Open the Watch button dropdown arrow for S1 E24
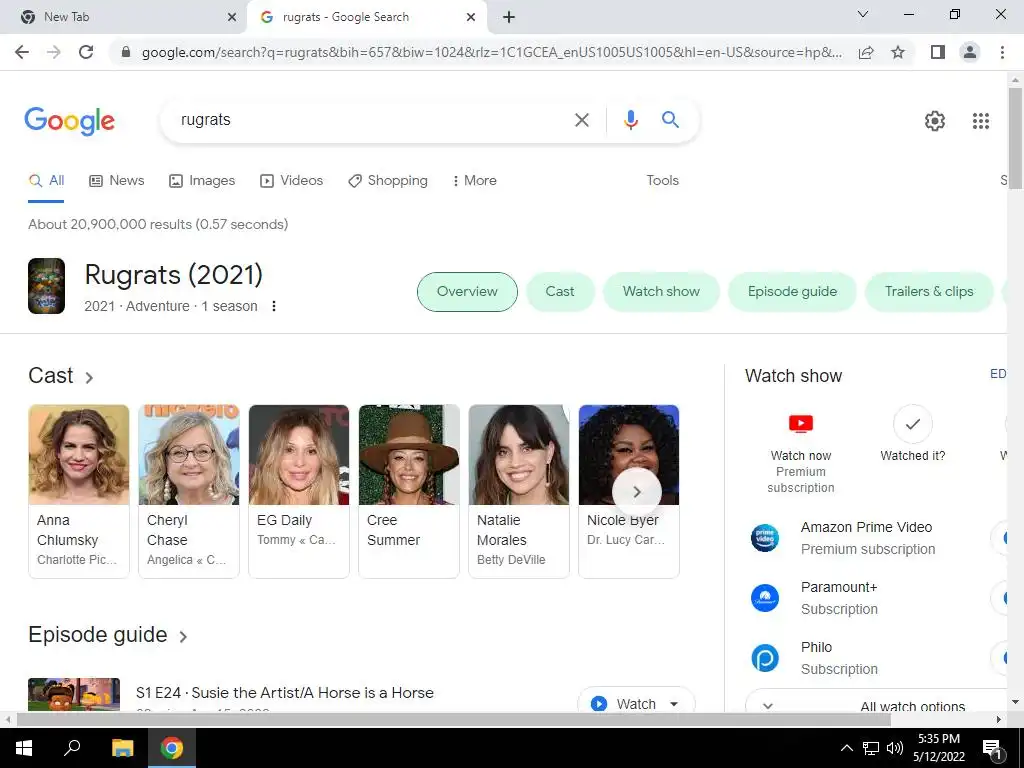 coord(674,704)
